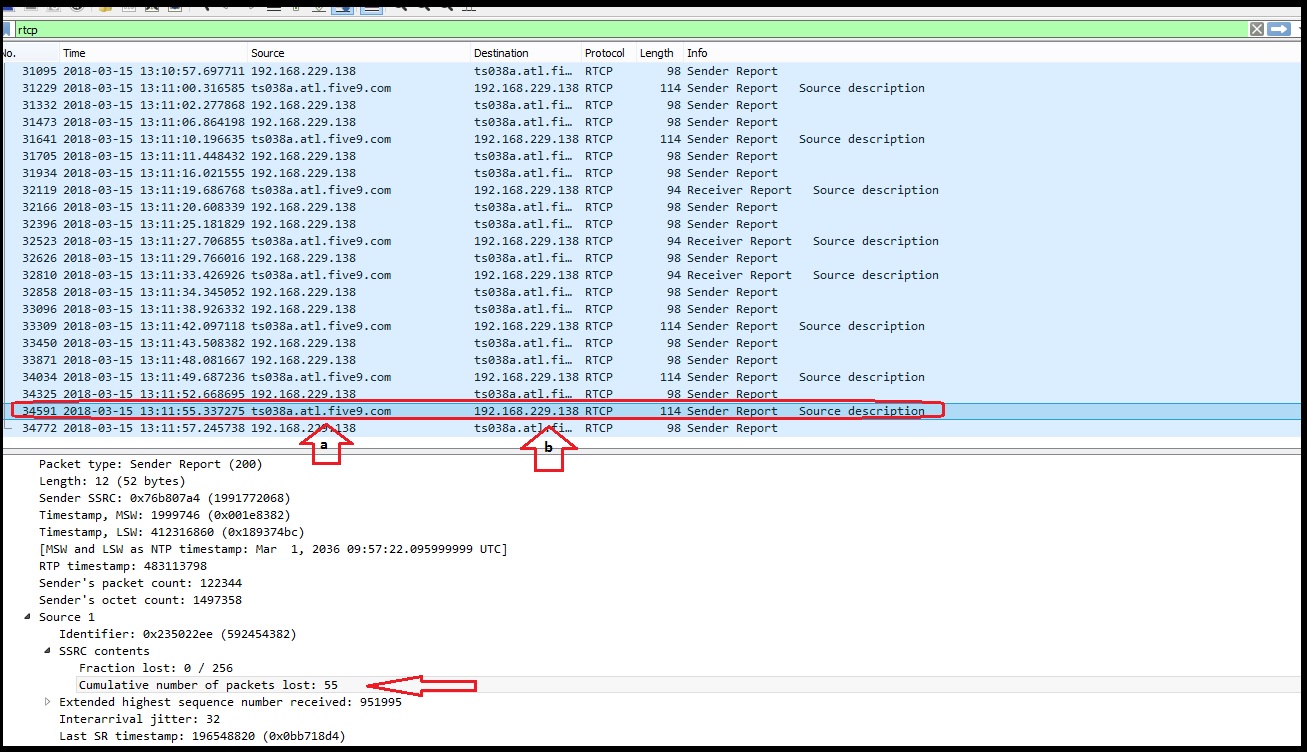This screenshot has width=1307, height=752.
Task: Select the last packet 34772
Action: (653, 428)
